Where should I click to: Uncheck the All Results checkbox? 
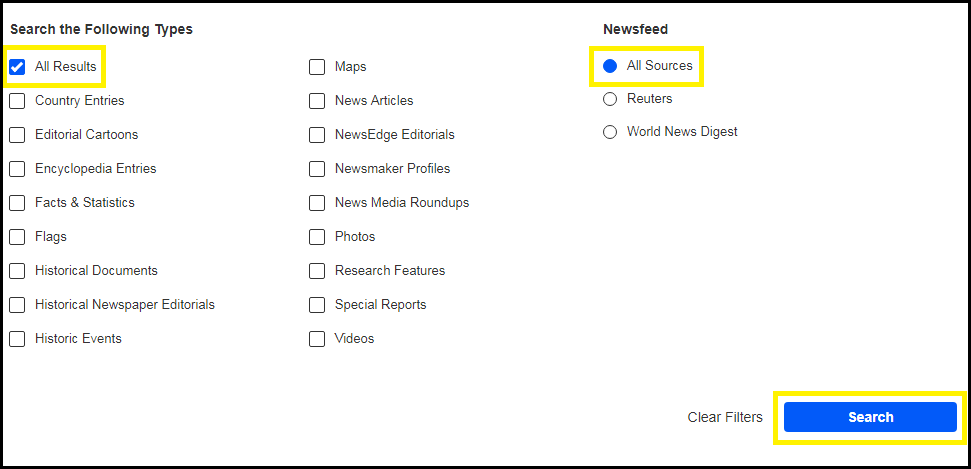coord(17,67)
